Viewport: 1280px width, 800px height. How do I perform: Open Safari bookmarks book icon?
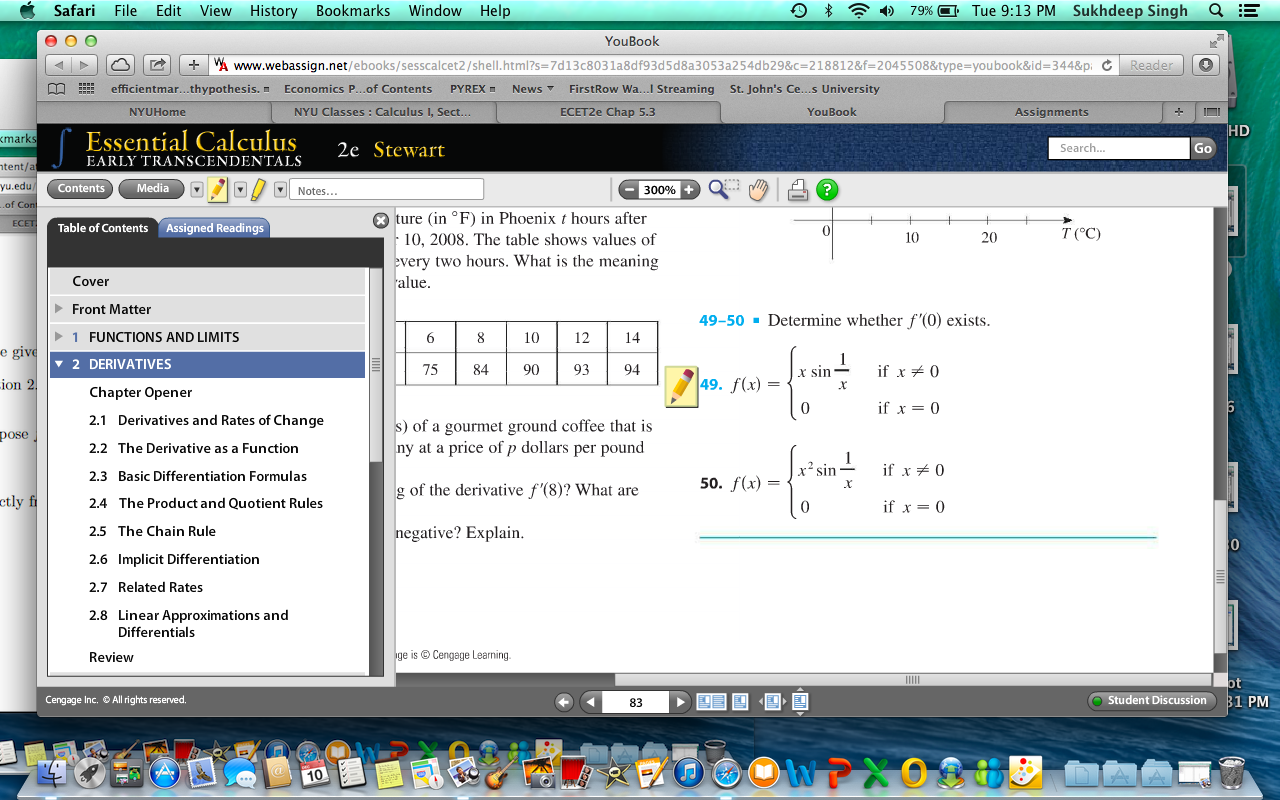coord(57,89)
